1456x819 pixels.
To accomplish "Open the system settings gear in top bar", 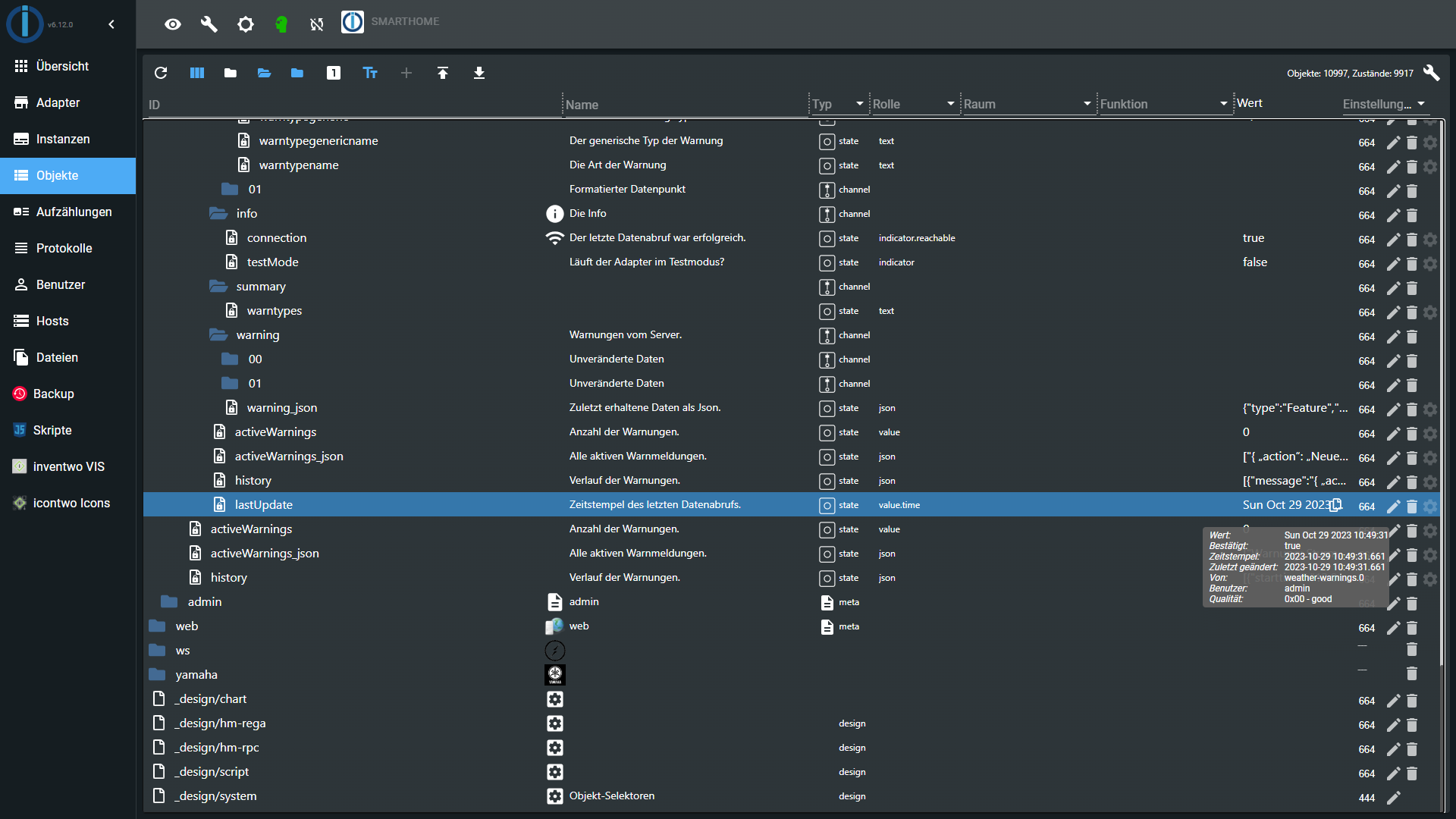I will [x=246, y=24].
